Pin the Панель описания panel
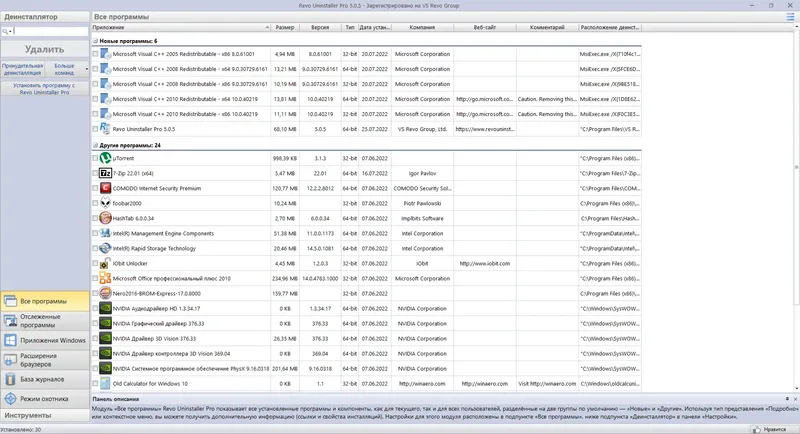Image resolution: width=800 pixels, height=434 pixels. 787,399
